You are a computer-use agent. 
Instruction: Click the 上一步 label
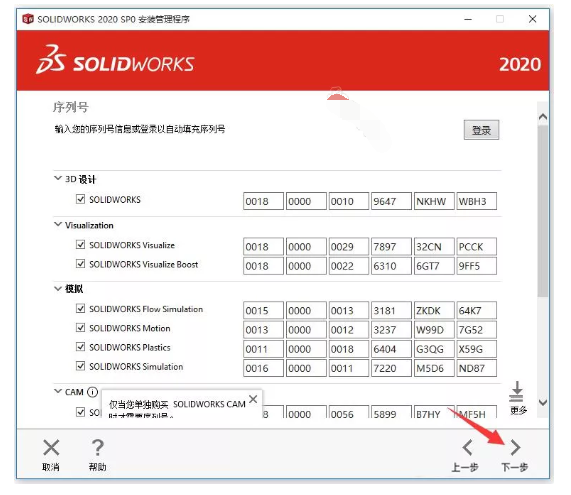point(465,467)
